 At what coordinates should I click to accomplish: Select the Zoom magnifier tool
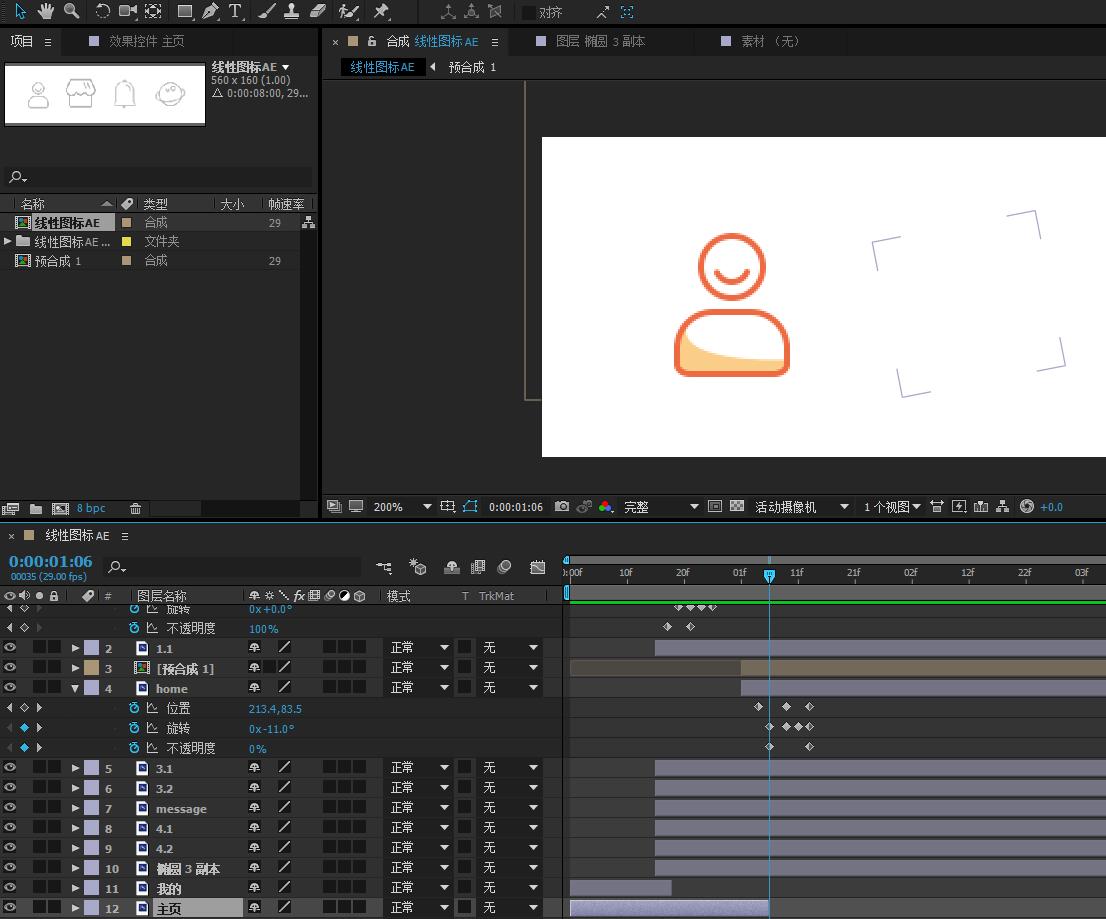[71, 11]
